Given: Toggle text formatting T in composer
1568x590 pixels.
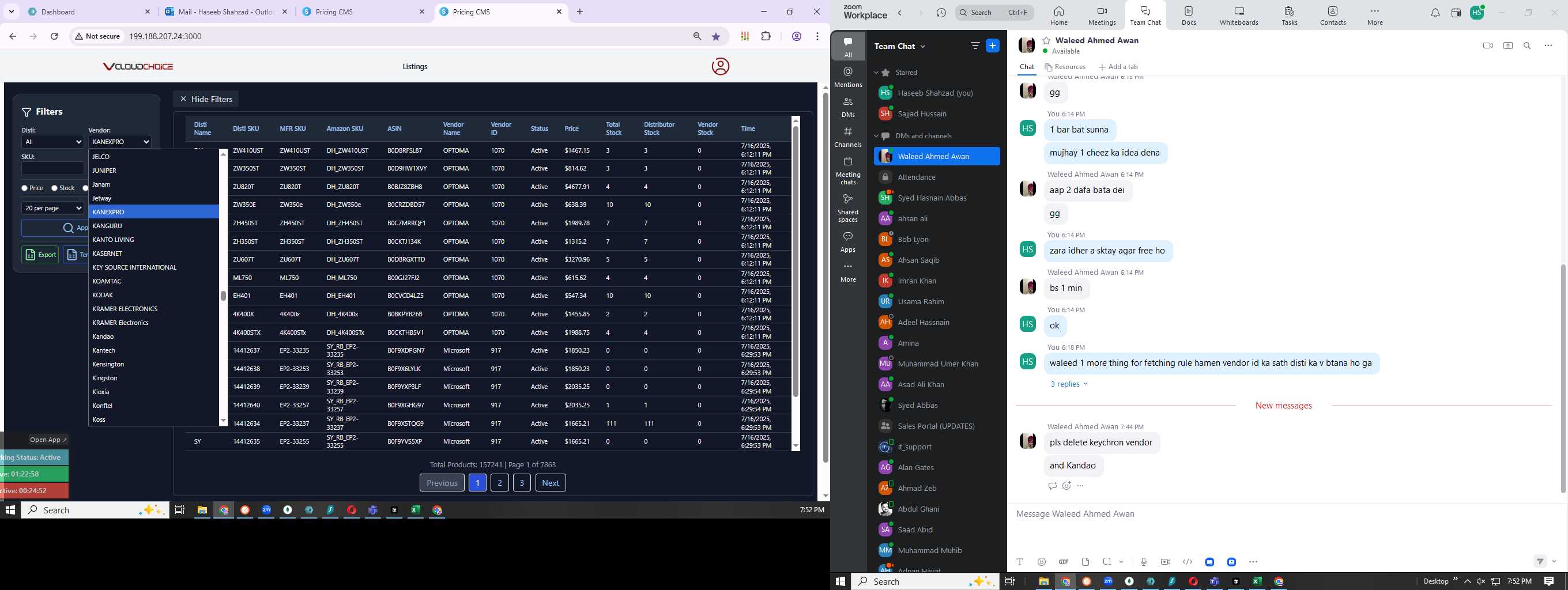Looking at the screenshot, I should point(1020,562).
